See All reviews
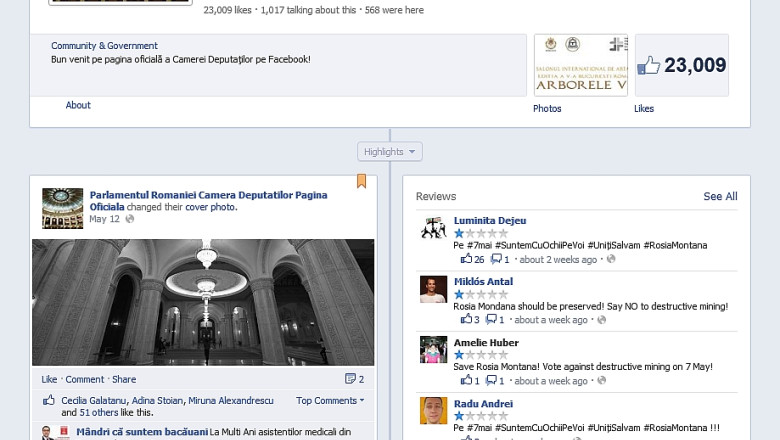 720,196
